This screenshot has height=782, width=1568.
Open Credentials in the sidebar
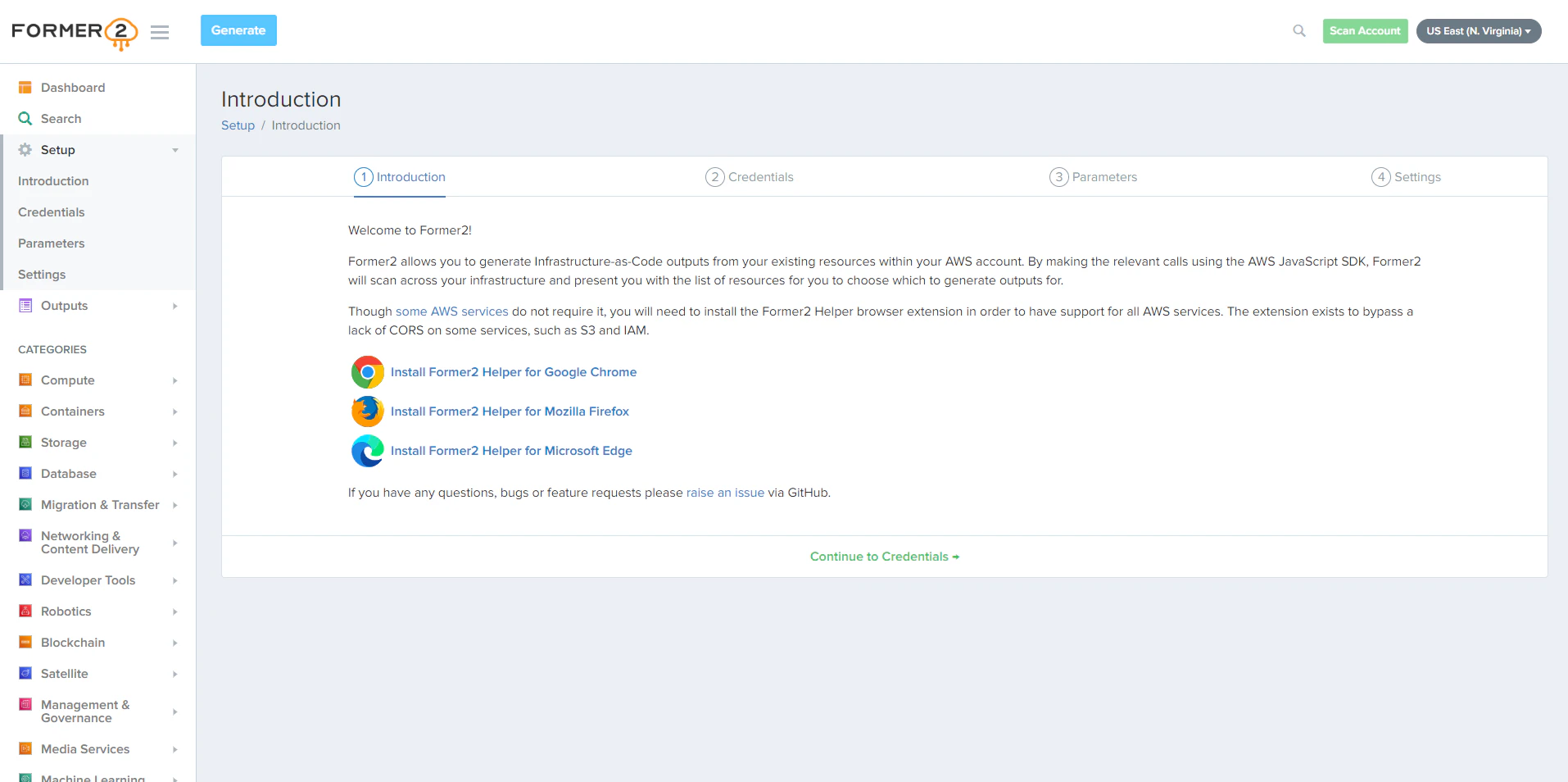(x=52, y=212)
